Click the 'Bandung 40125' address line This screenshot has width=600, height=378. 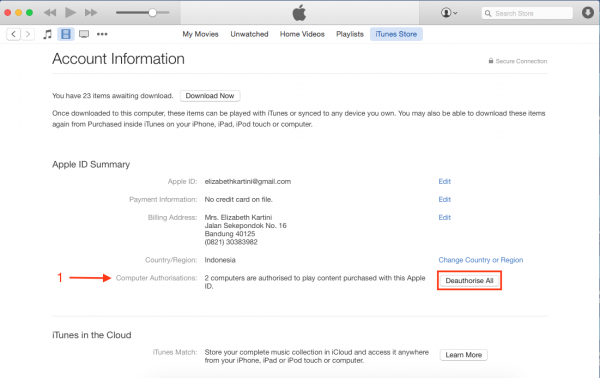[230, 234]
